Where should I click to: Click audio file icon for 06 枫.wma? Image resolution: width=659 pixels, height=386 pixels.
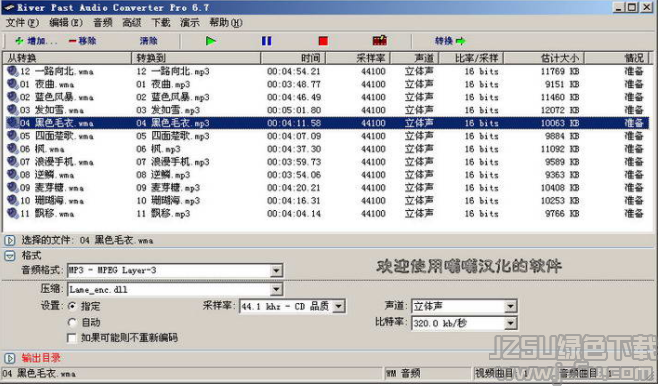(x=13, y=149)
